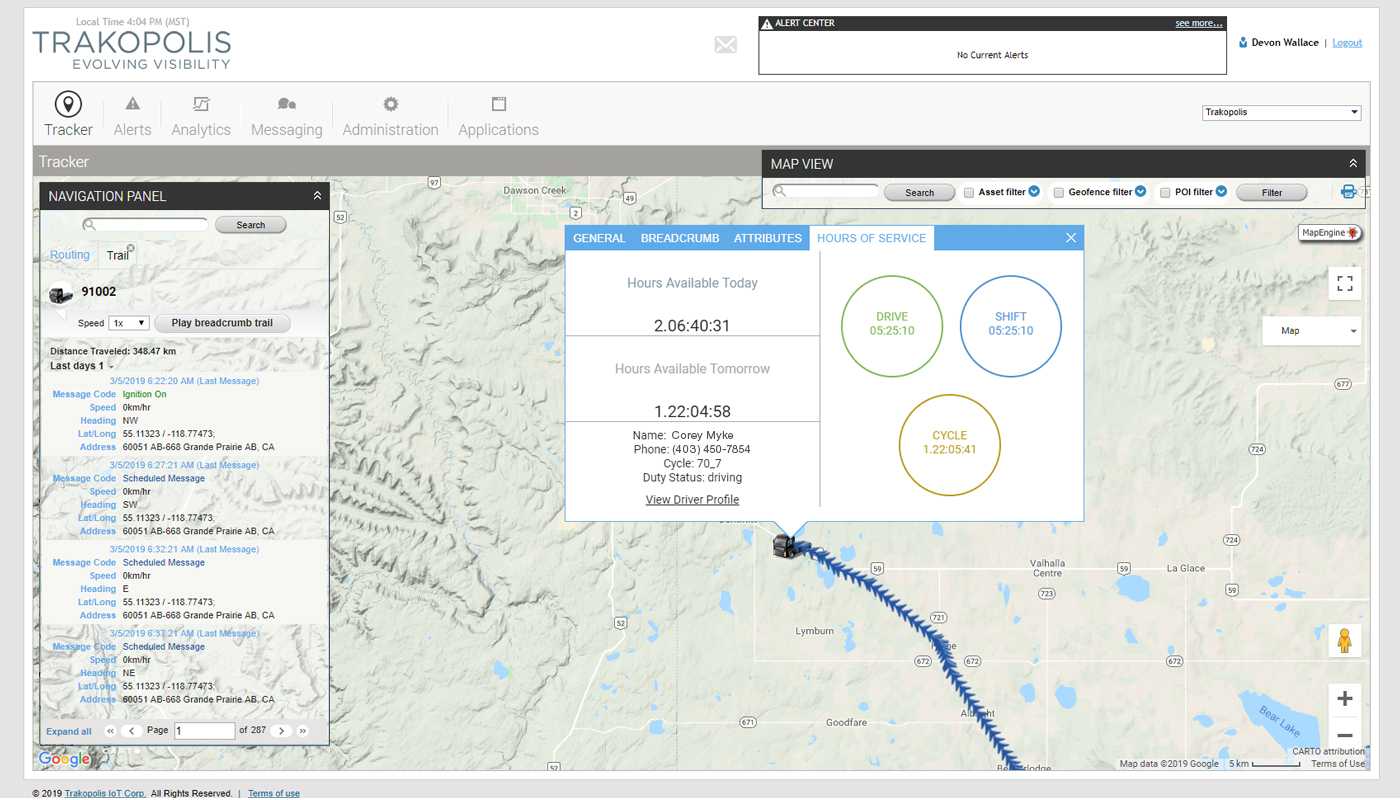Open the Speed 1x dropdown
This screenshot has width=1400, height=800.
click(129, 323)
